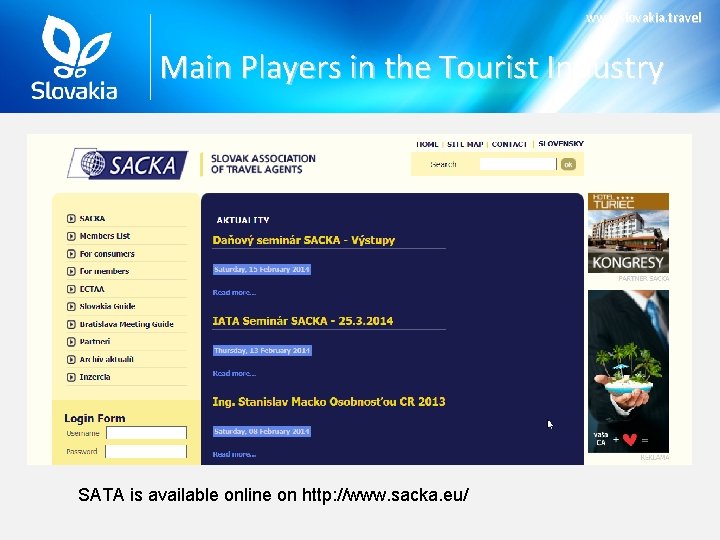Click arrow icon beside For members
The width and height of the screenshot is (720, 540).
click(71, 271)
